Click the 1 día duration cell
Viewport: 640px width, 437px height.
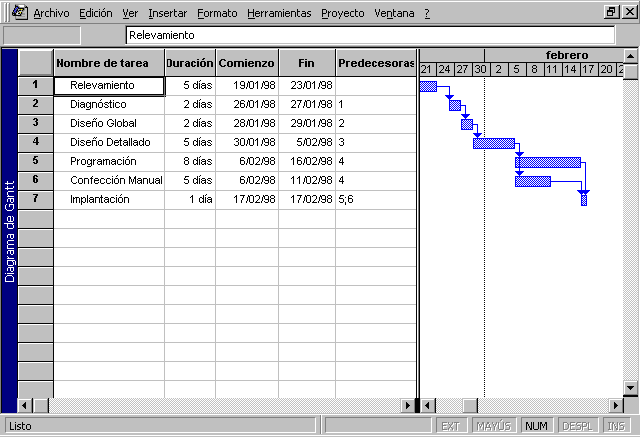190,200
